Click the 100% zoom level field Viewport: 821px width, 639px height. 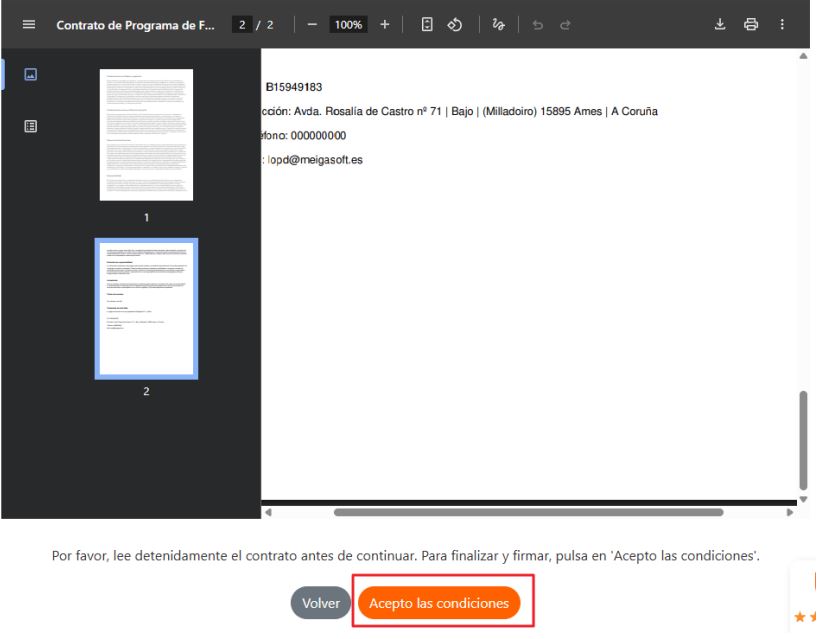click(x=348, y=24)
